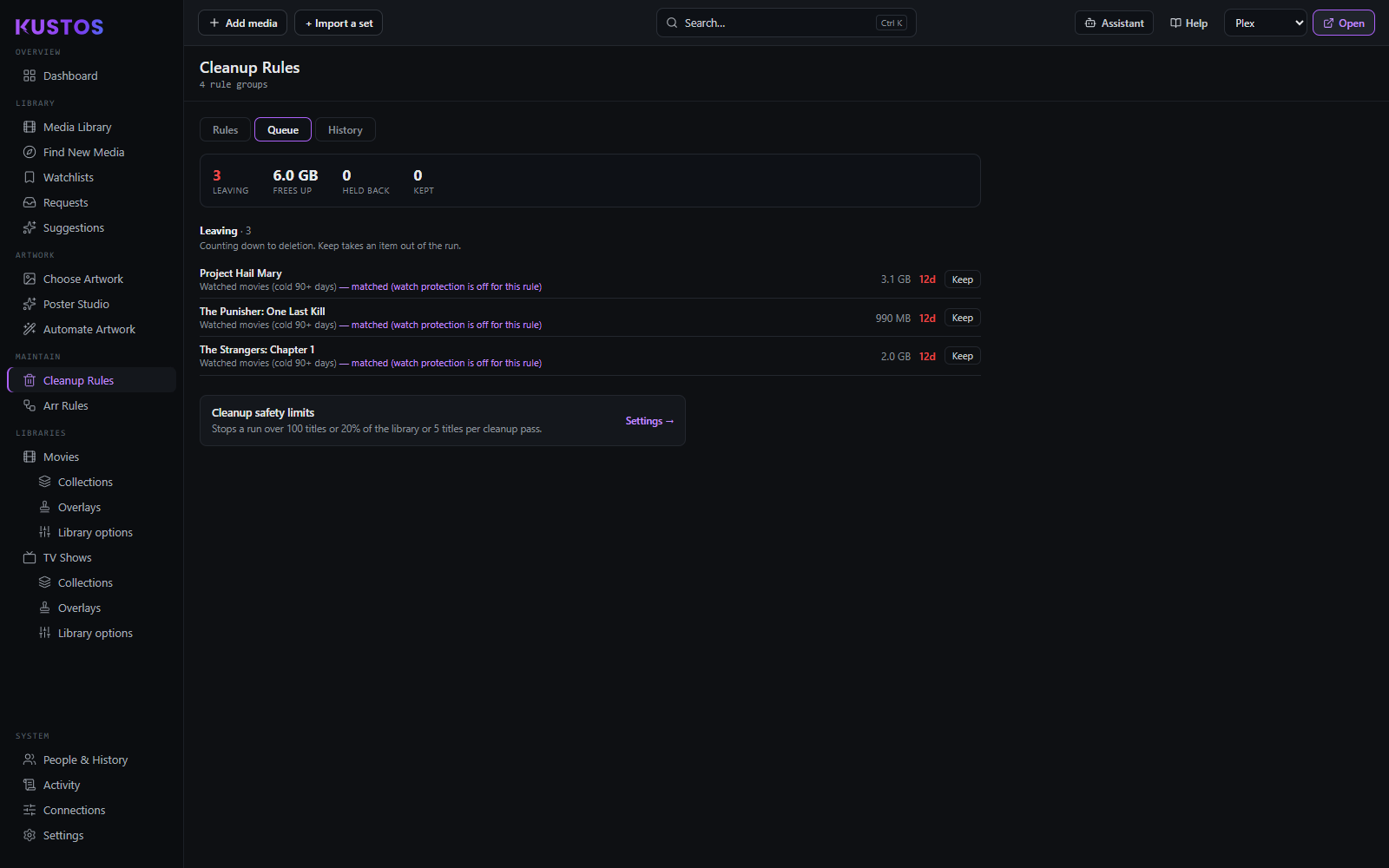This screenshot has height=868, width=1389.
Task: Click the Connections sliders icon
Action: pyautogui.click(x=30, y=810)
